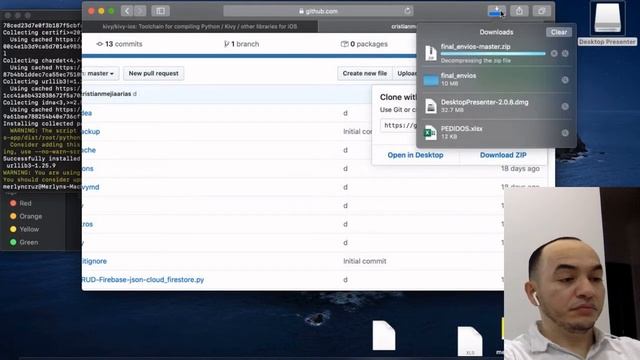Viewport: 640px width, 360px height.
Task: Click the Upload files button
Action: (x=405, y=73)
